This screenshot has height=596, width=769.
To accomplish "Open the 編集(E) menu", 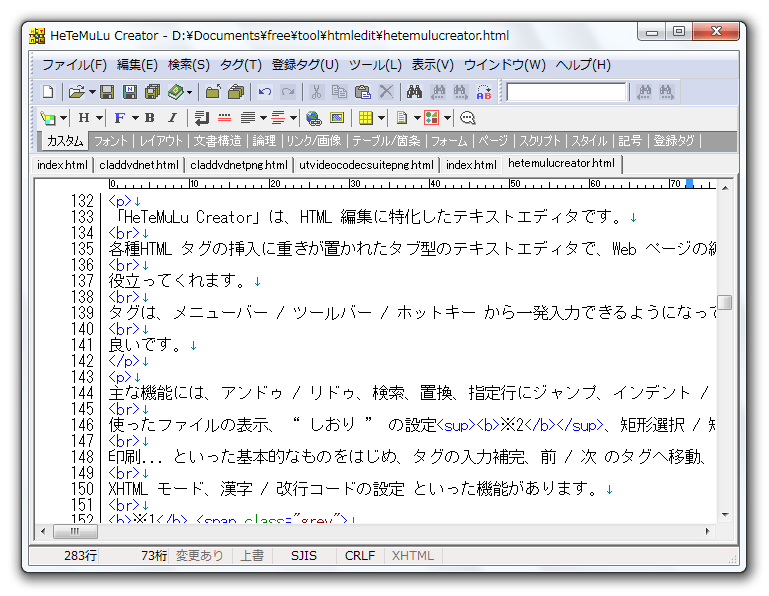I will pyautogui.click(x=137, y=65).
